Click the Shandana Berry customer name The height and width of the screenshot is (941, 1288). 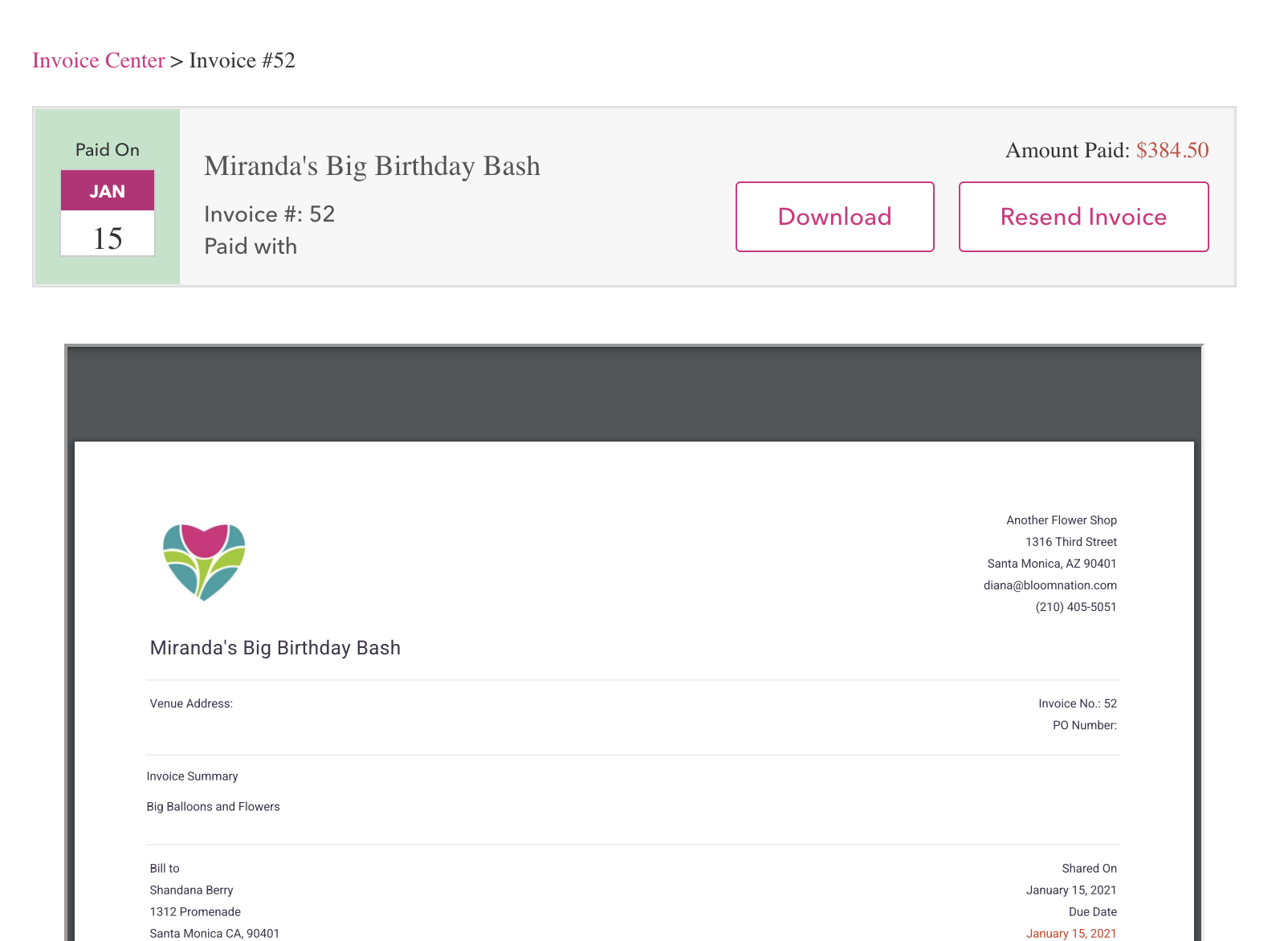point(191,890)
